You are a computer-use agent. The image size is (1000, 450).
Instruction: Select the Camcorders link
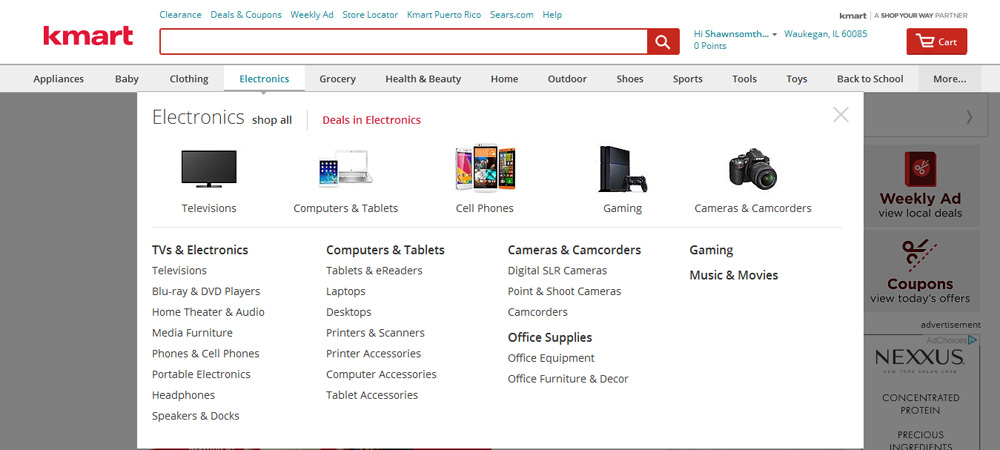tap(537, 312)
